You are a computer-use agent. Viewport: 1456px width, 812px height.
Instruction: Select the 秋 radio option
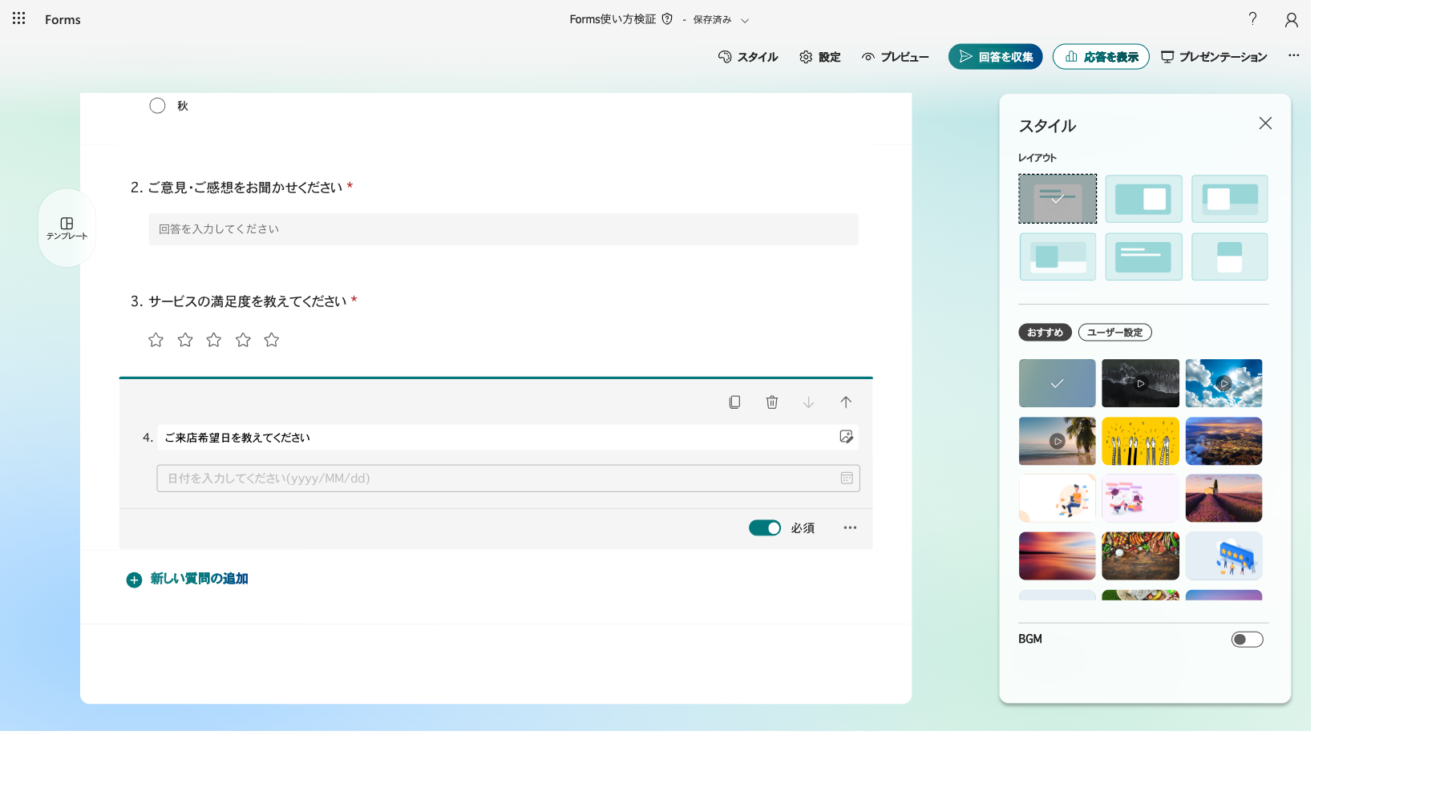pyautogui.click(x=157, y=106)
